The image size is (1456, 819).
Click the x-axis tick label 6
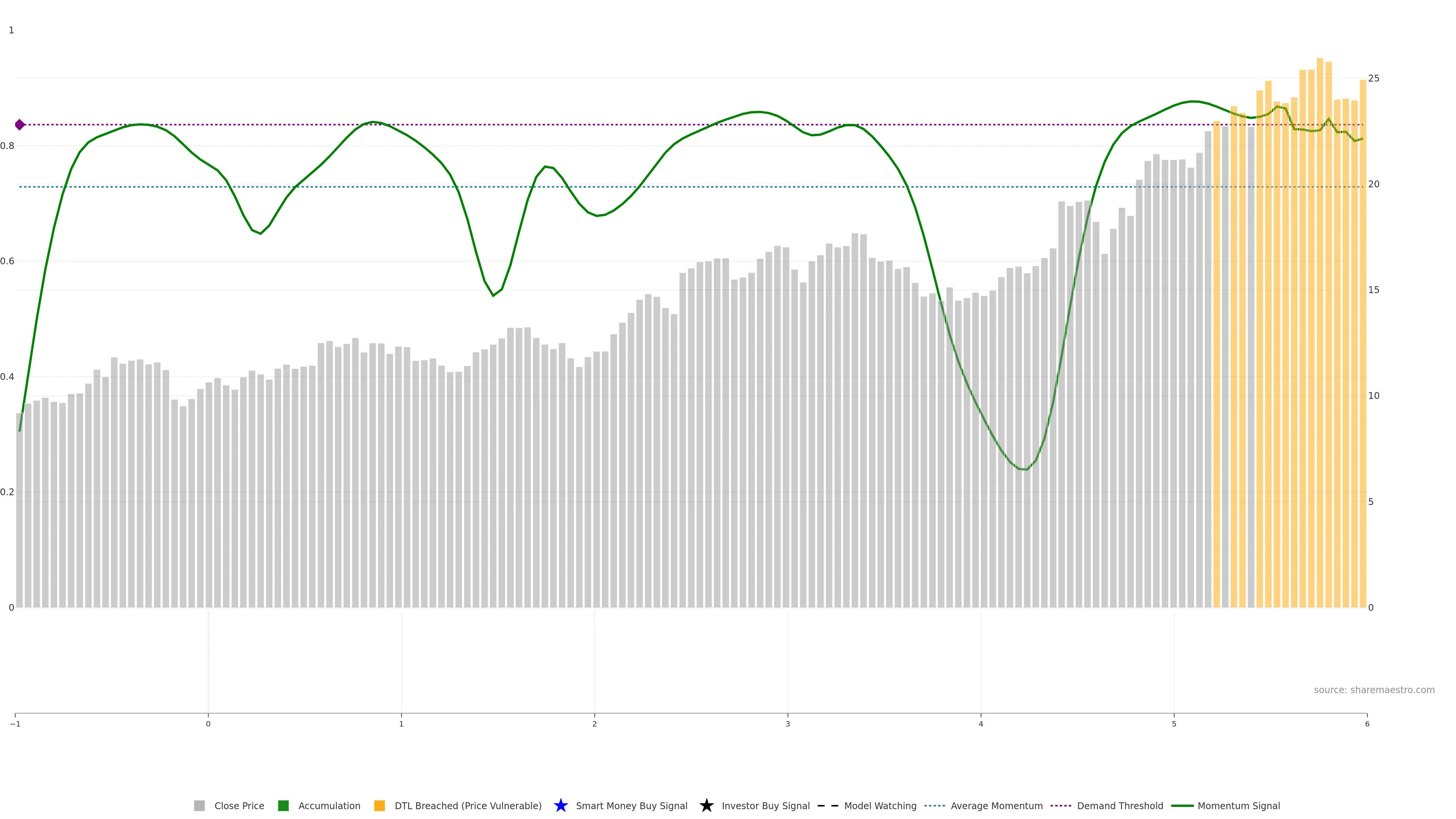click(1367, 723)
